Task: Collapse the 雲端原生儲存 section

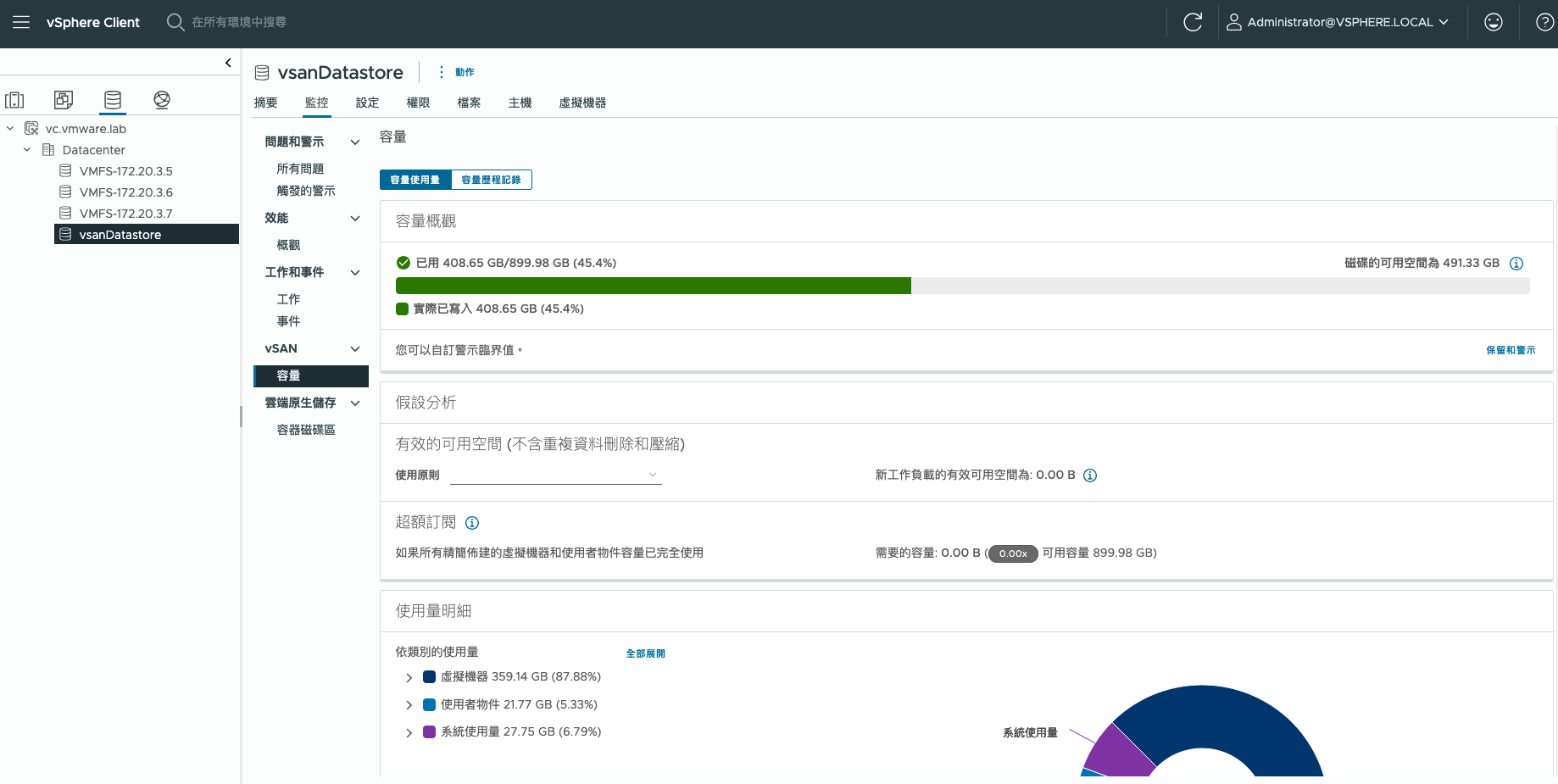Action: (355, 403)
